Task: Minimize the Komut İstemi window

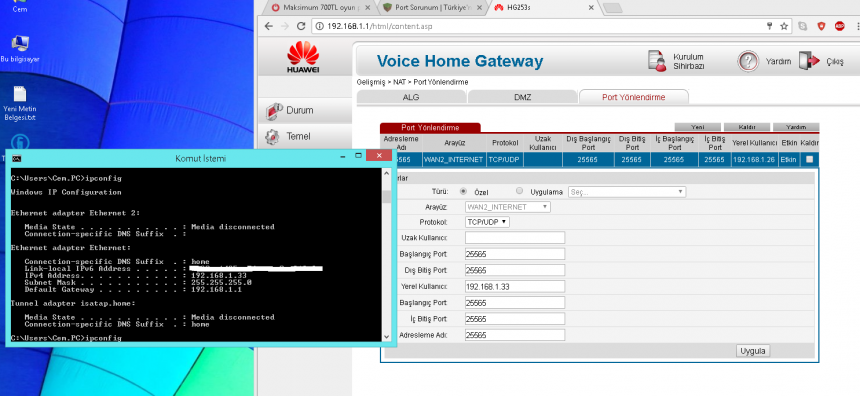Action: point(343,158)
